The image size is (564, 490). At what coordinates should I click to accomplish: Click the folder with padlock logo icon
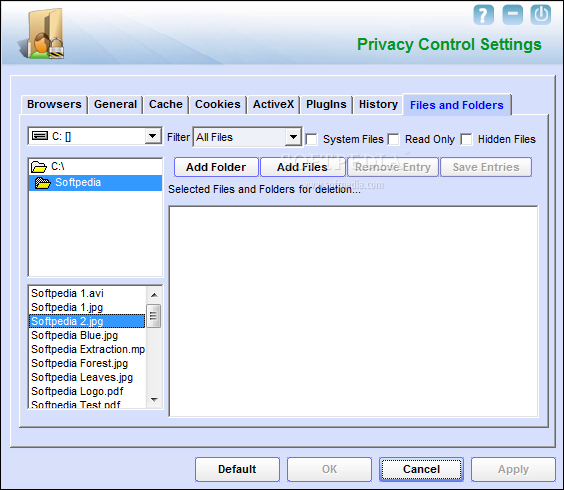tap(42, 34)
